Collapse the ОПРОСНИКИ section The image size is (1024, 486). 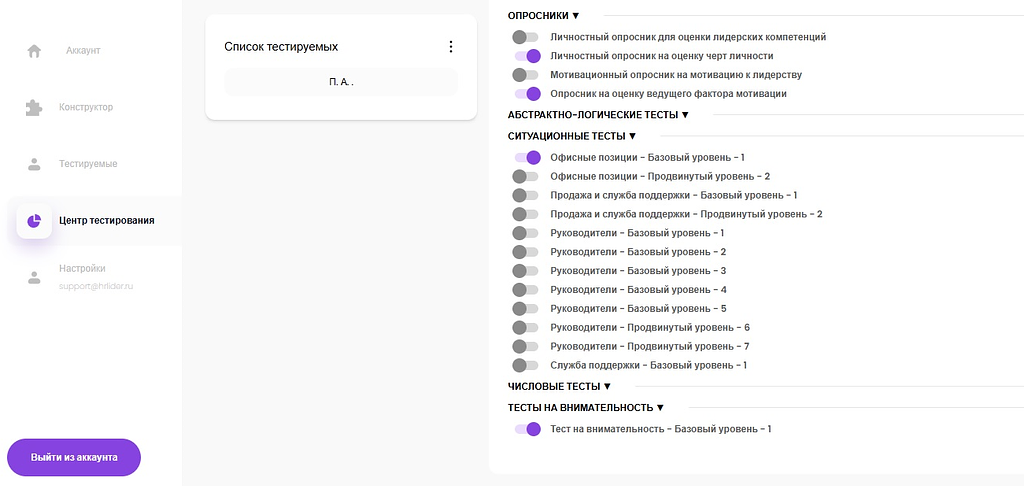[543, 16]
